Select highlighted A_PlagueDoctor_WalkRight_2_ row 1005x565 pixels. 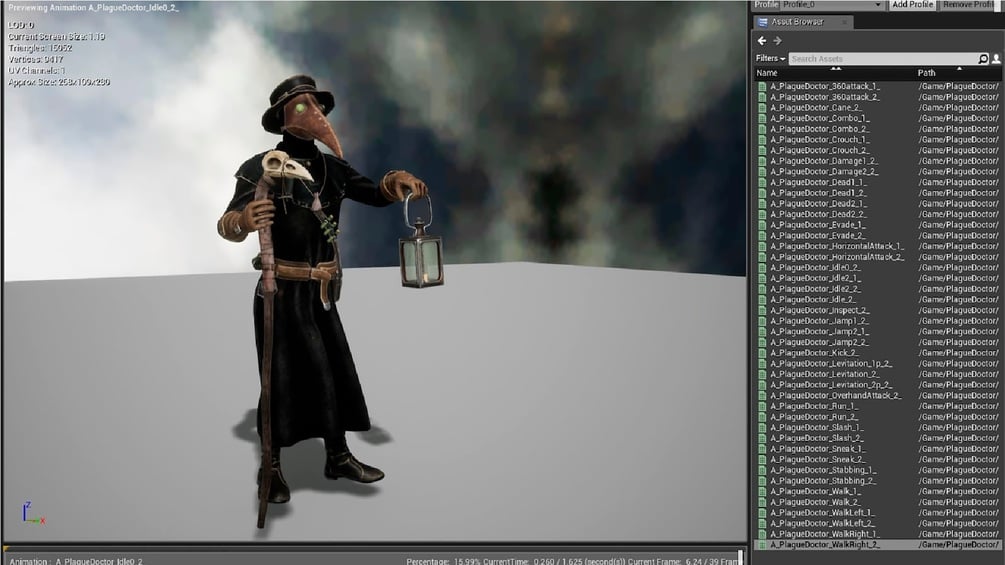click(877, 545)
